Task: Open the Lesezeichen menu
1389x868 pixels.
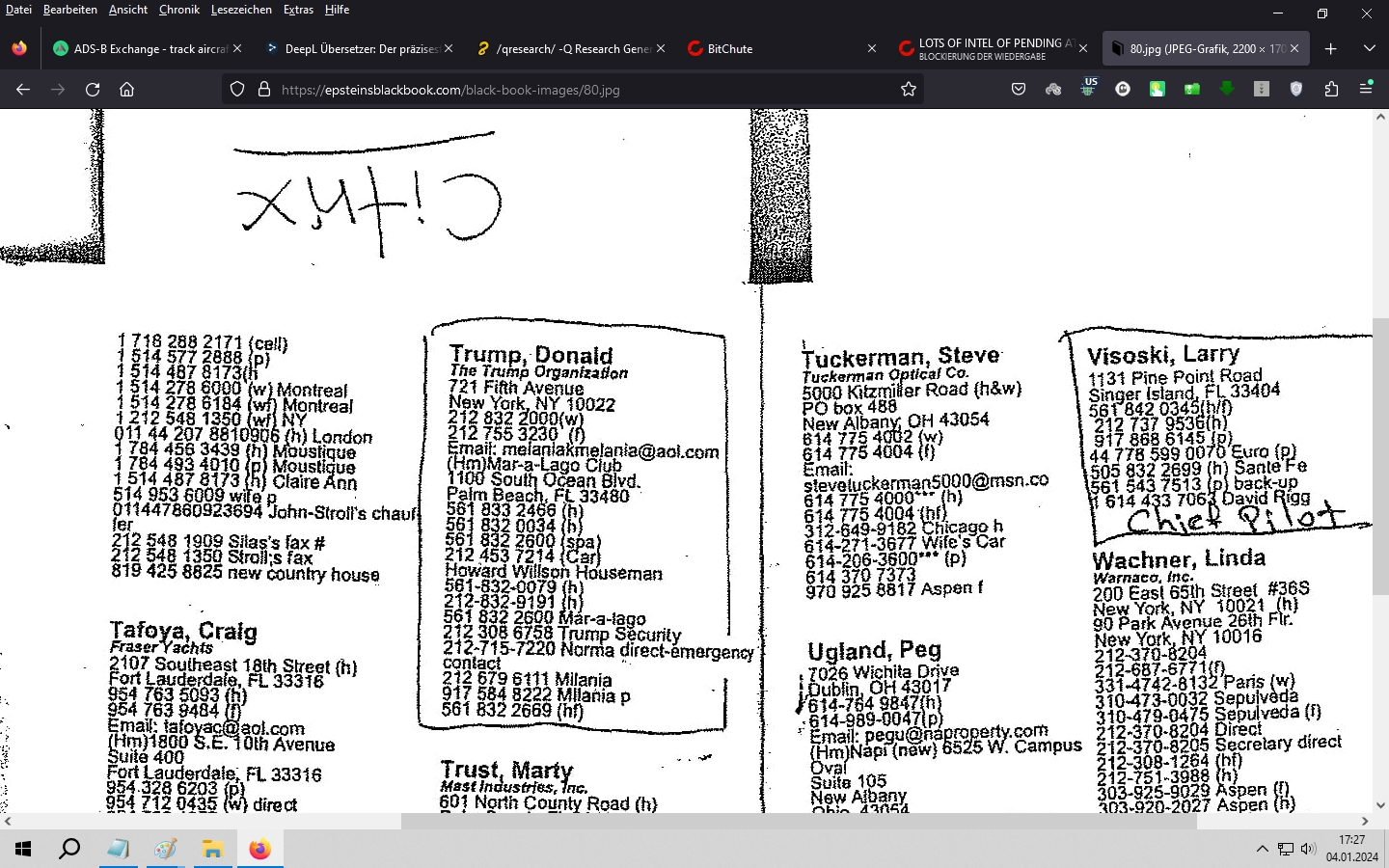Action: (241, 10)
